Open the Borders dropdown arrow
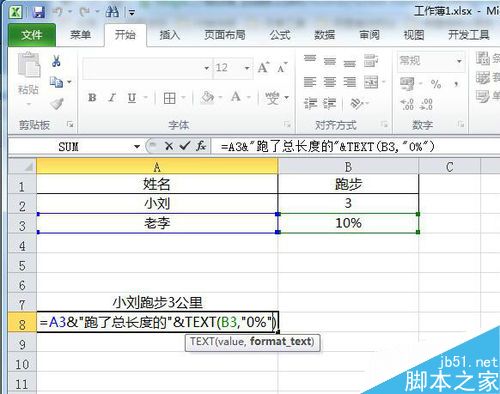500x394 pixels. click(x=184, y=98)
